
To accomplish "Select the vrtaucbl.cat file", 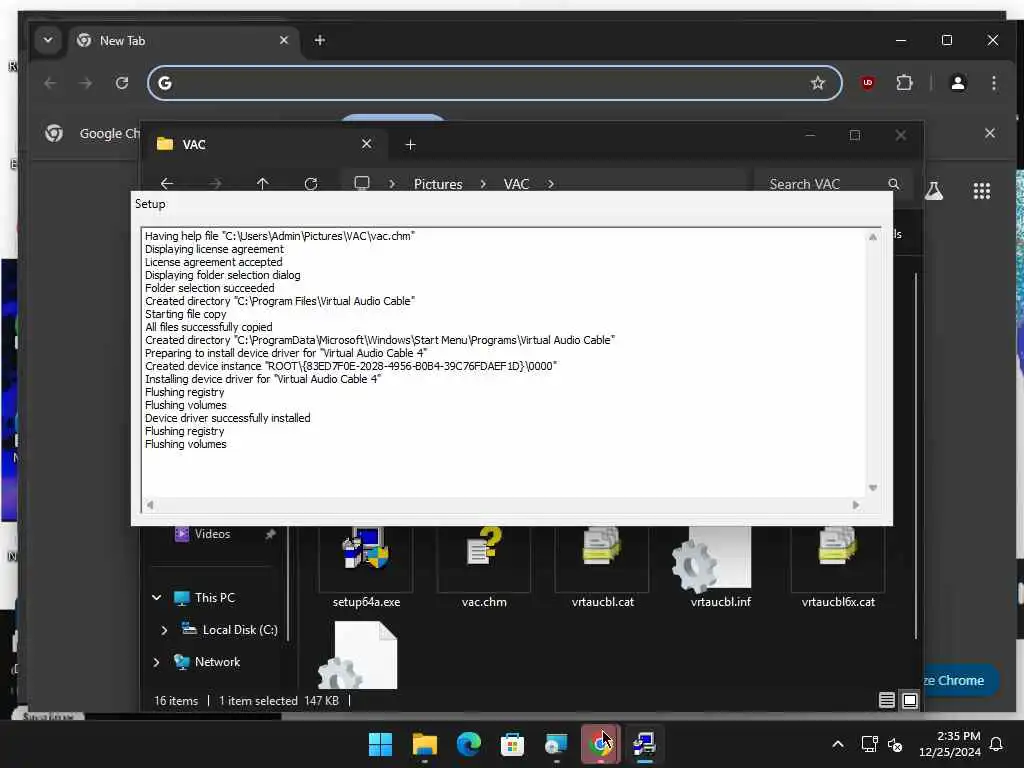I will pos(602,568).
